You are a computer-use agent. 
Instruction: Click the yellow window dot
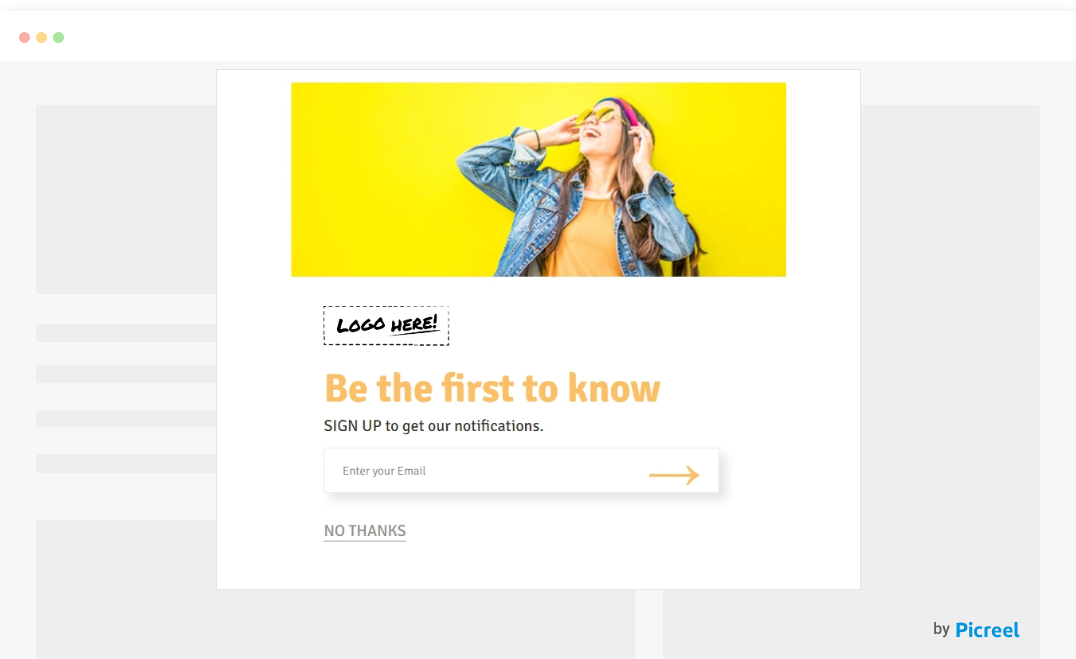(x=42, y=38)
